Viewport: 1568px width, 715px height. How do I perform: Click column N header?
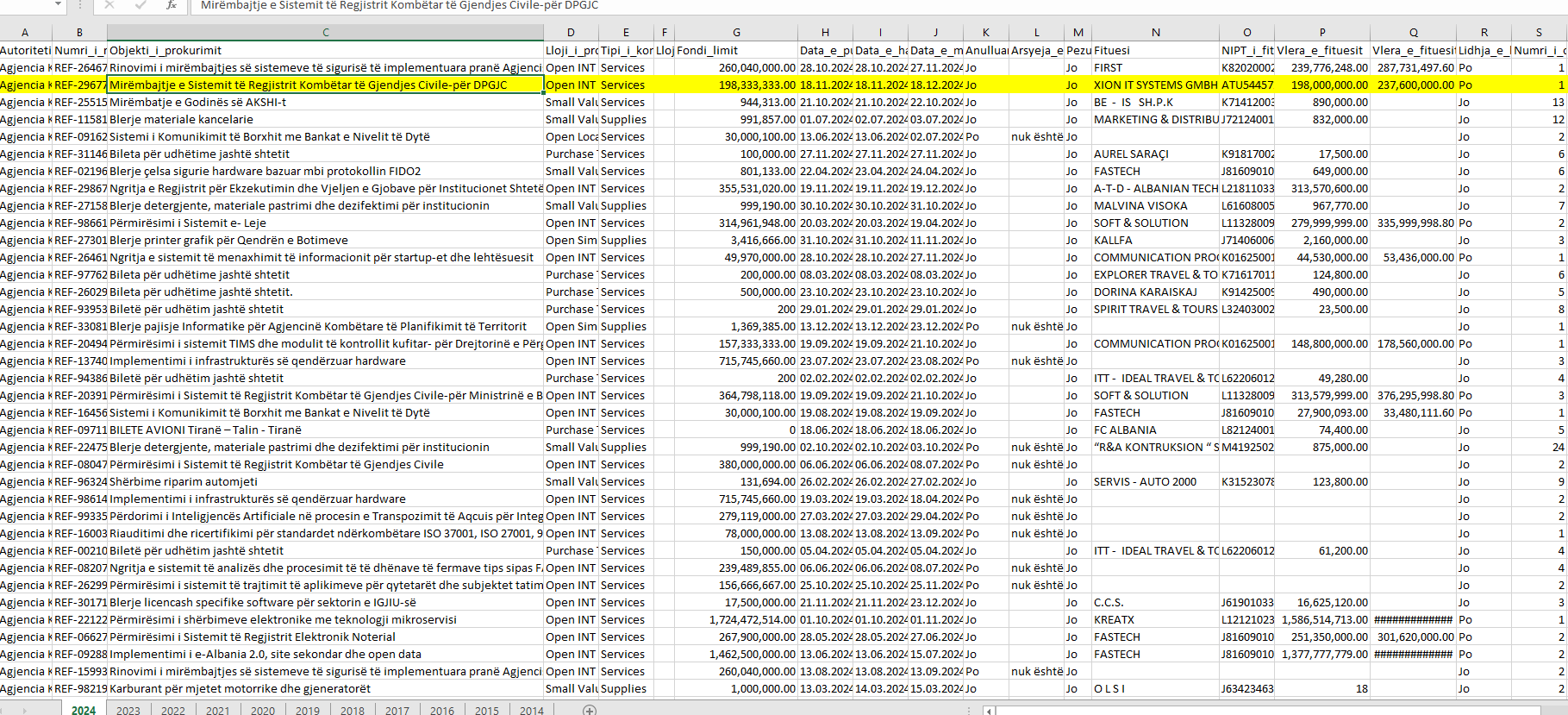tap(1155, 32)
